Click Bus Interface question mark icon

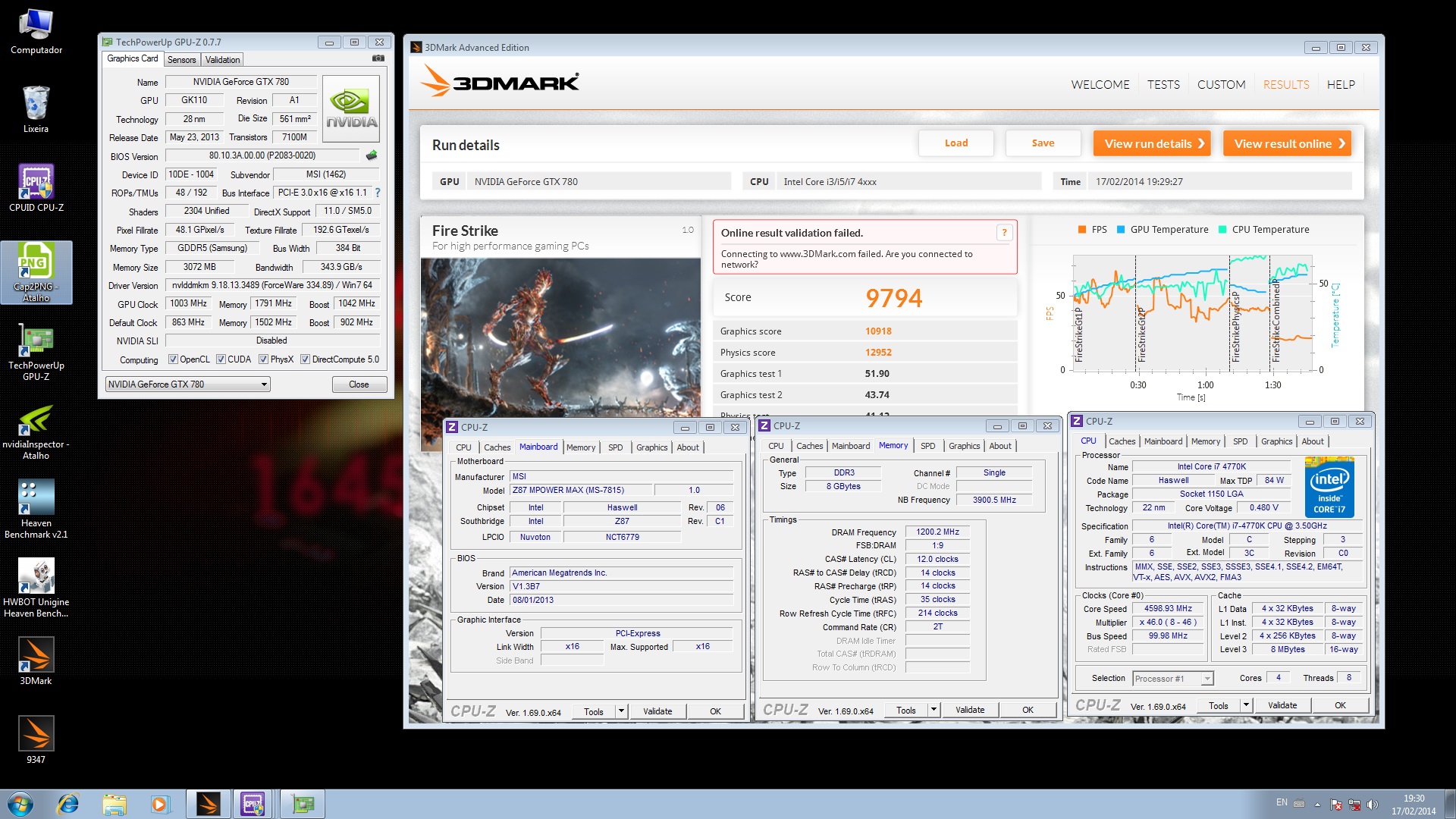[x=378, y=193]
